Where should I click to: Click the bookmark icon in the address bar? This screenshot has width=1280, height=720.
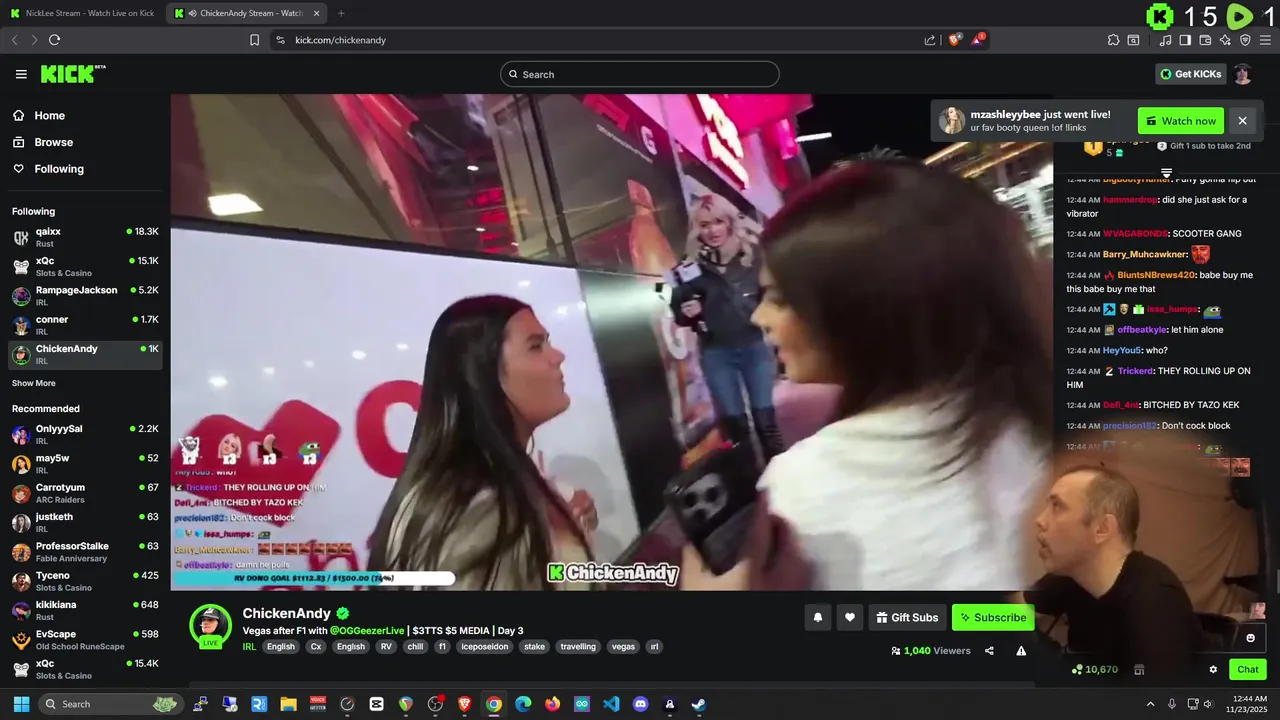tap(254, 40)
